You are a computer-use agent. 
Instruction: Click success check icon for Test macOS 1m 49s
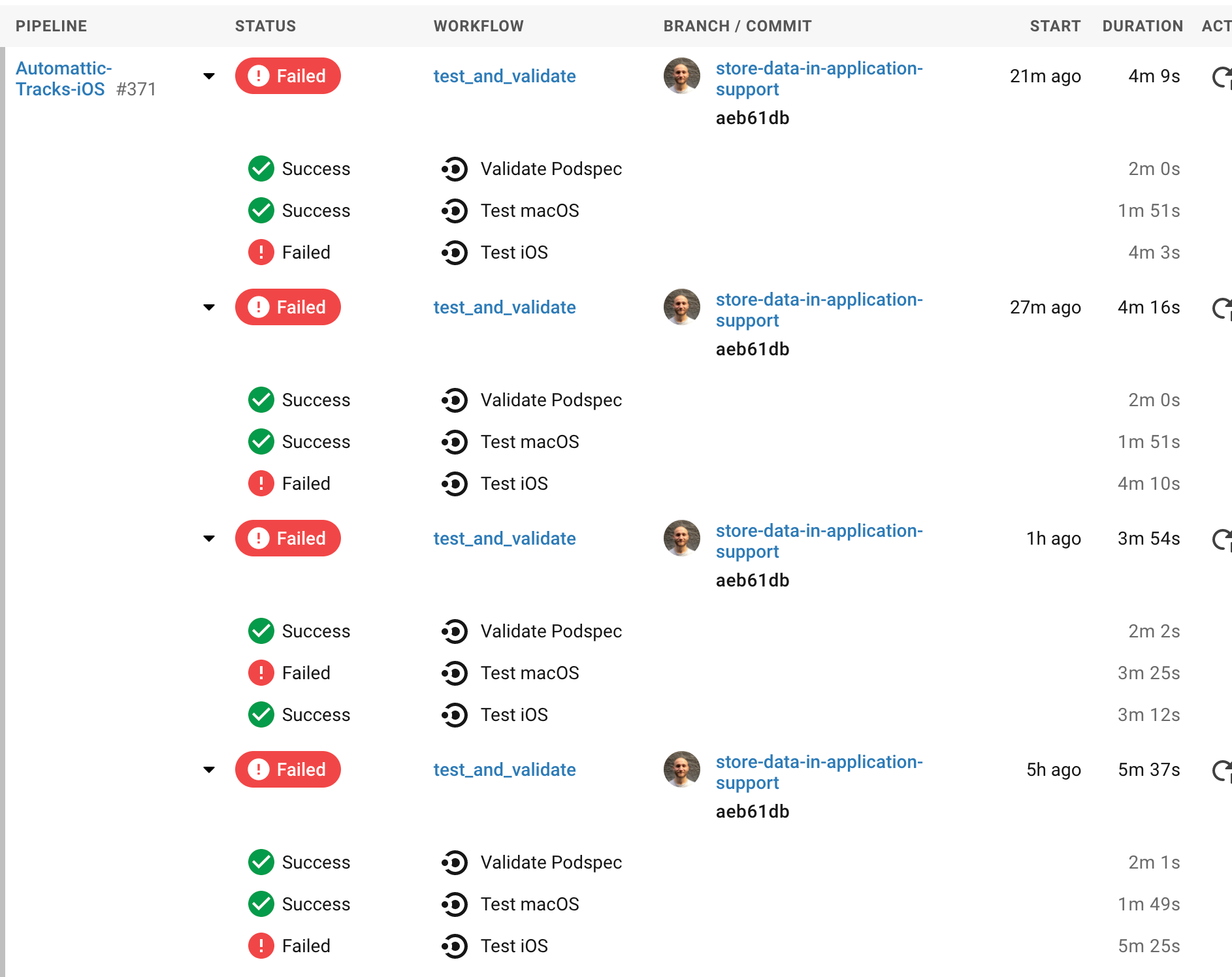[x=261, y=904]
